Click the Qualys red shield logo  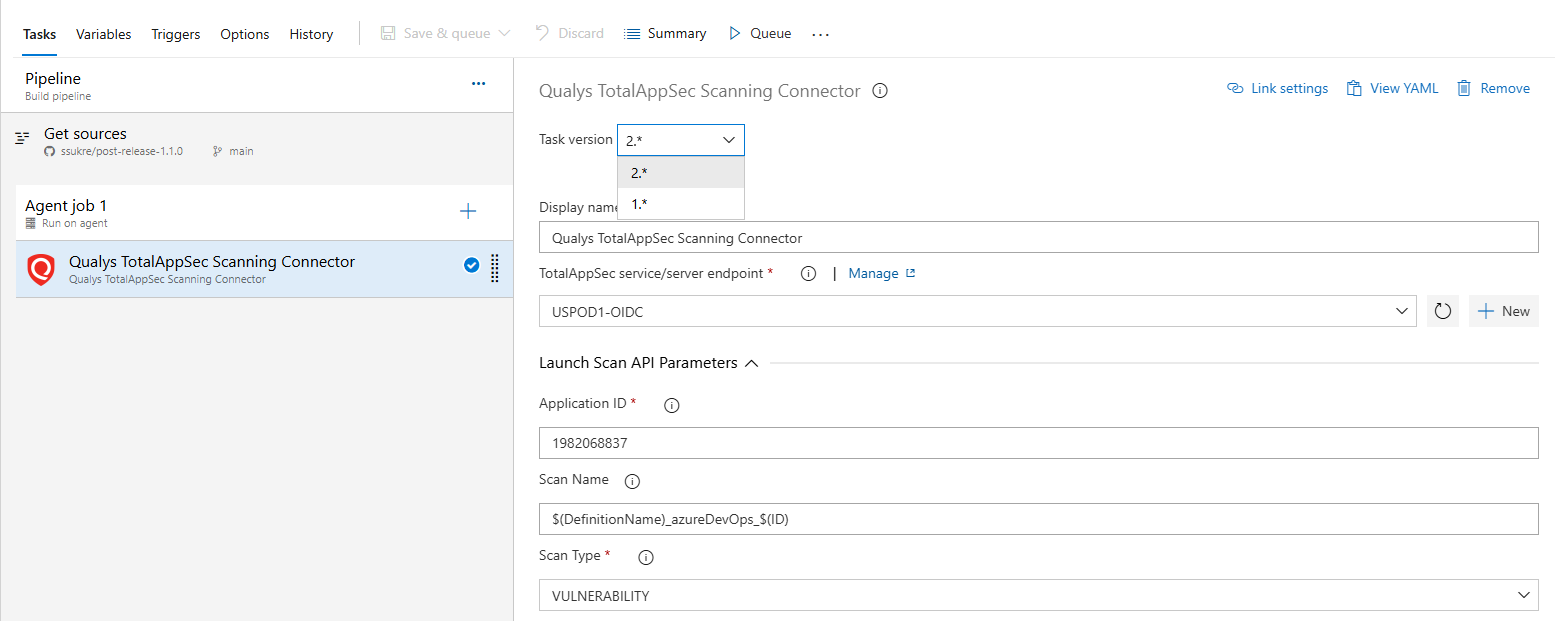(41, 269)
